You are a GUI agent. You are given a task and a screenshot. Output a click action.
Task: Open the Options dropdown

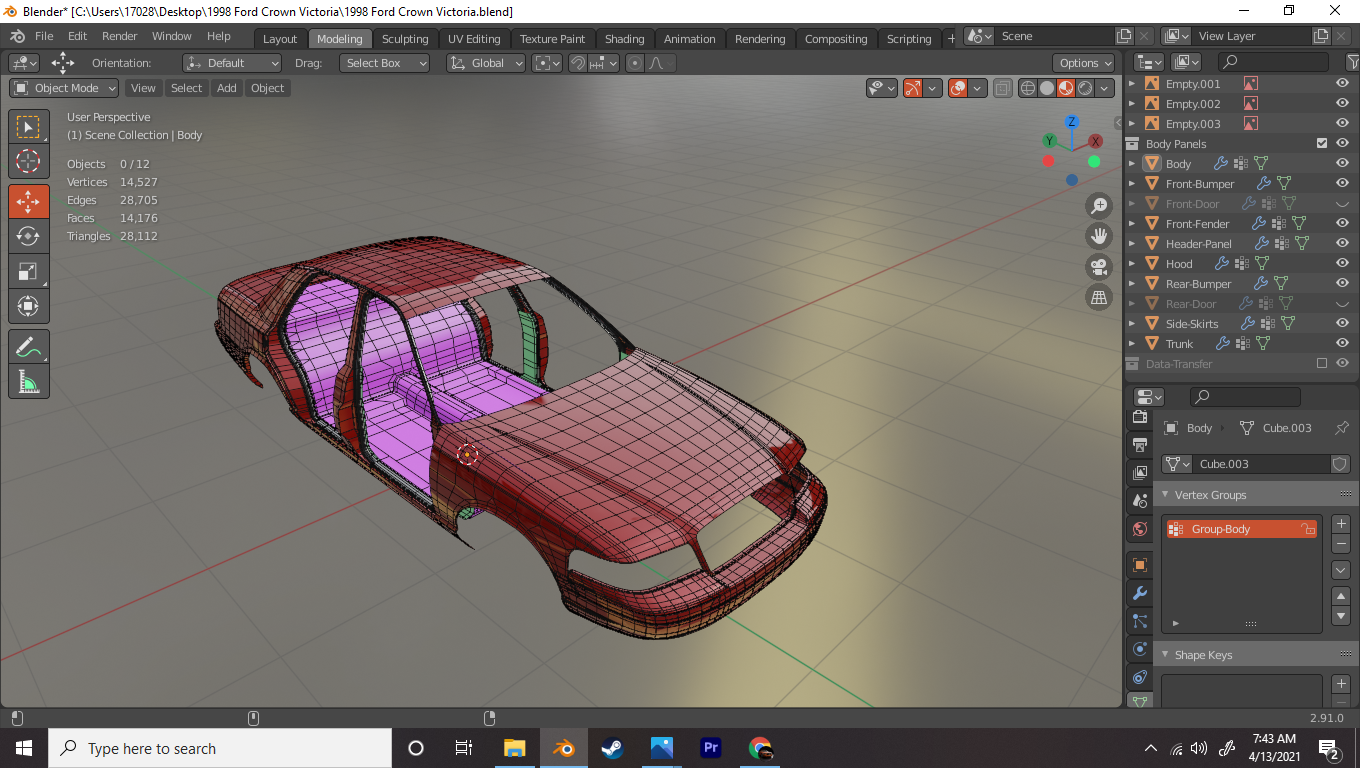click(1085, 63)
